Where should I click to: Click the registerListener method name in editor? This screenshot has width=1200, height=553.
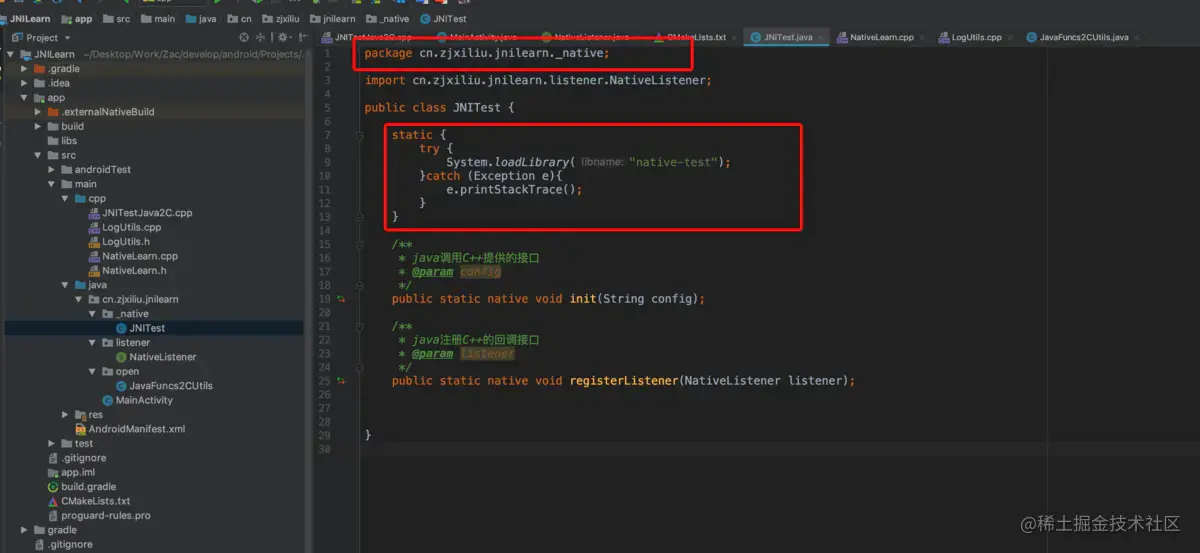click(623, 381)
